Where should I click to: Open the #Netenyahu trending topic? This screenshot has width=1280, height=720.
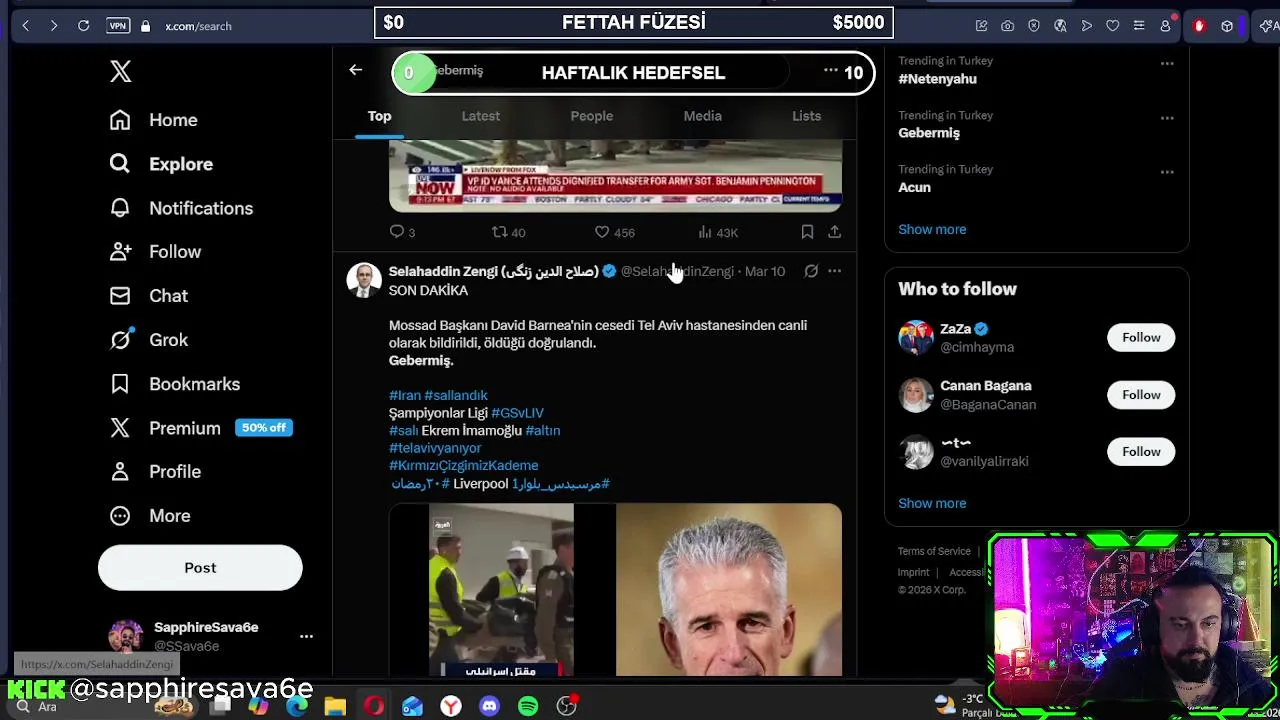tap(937, 79)
